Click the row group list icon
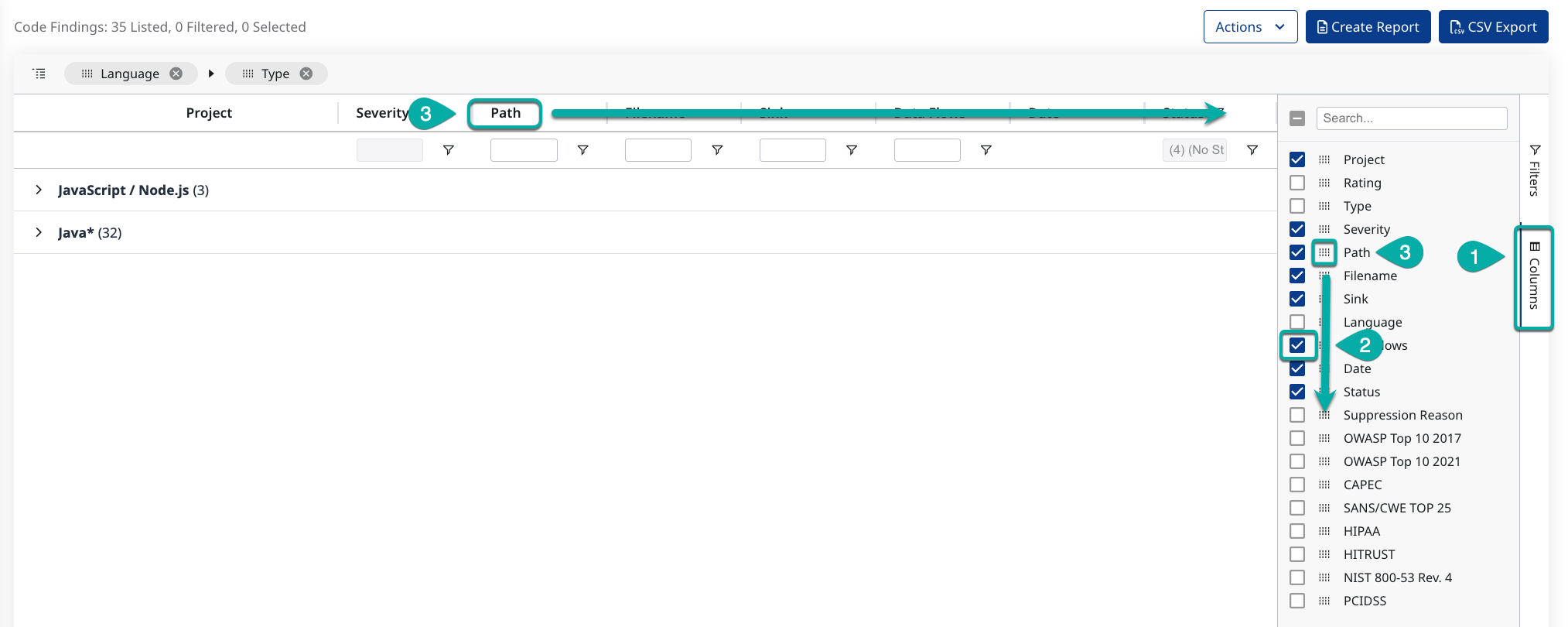The width and height of the screenshot is (1568, 627). point(39,74)
